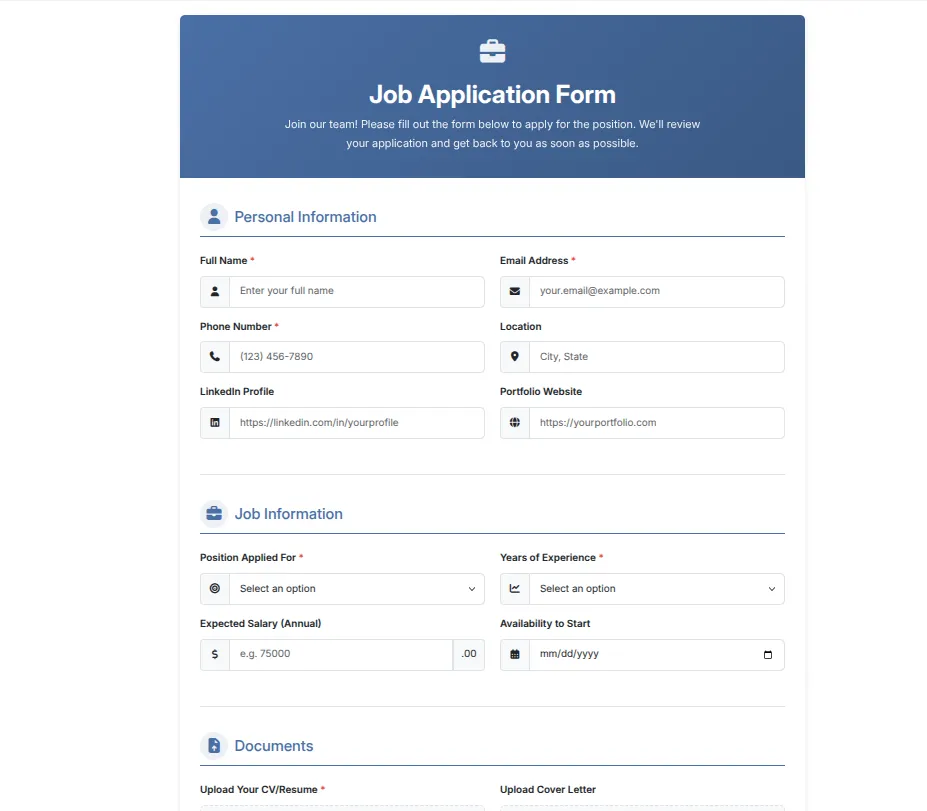This screenshot has height=811, width=927.
Task: Click the document icon next to Documents heading
Action: tap(213, 745)
